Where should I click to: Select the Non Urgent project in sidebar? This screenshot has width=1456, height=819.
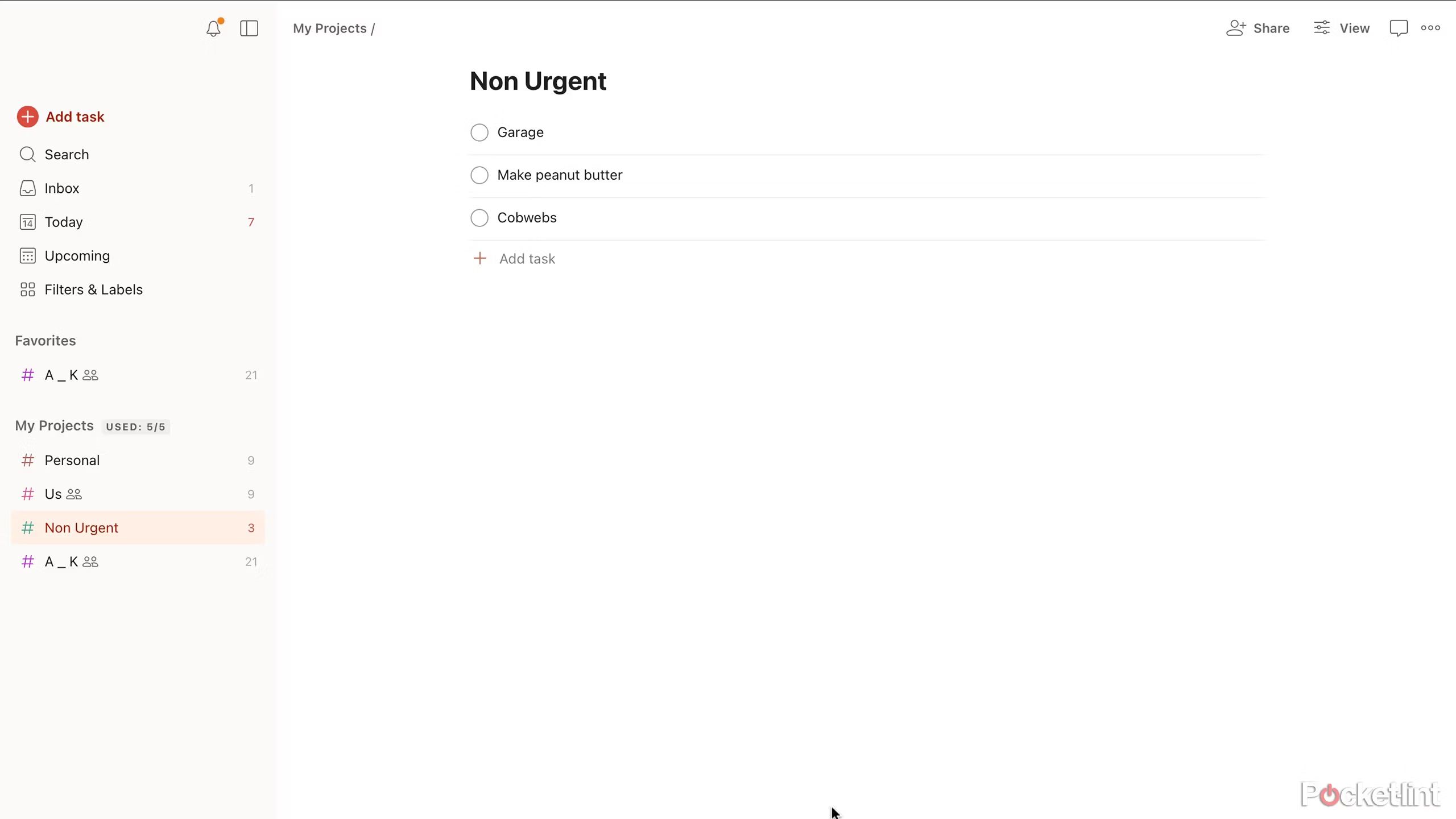coord(82,527)
